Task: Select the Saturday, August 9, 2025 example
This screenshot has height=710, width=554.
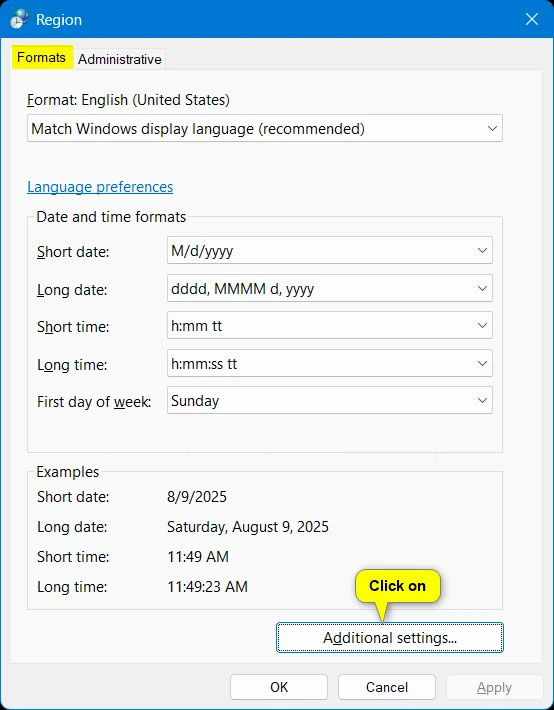Action: click(x=248, y=527)
